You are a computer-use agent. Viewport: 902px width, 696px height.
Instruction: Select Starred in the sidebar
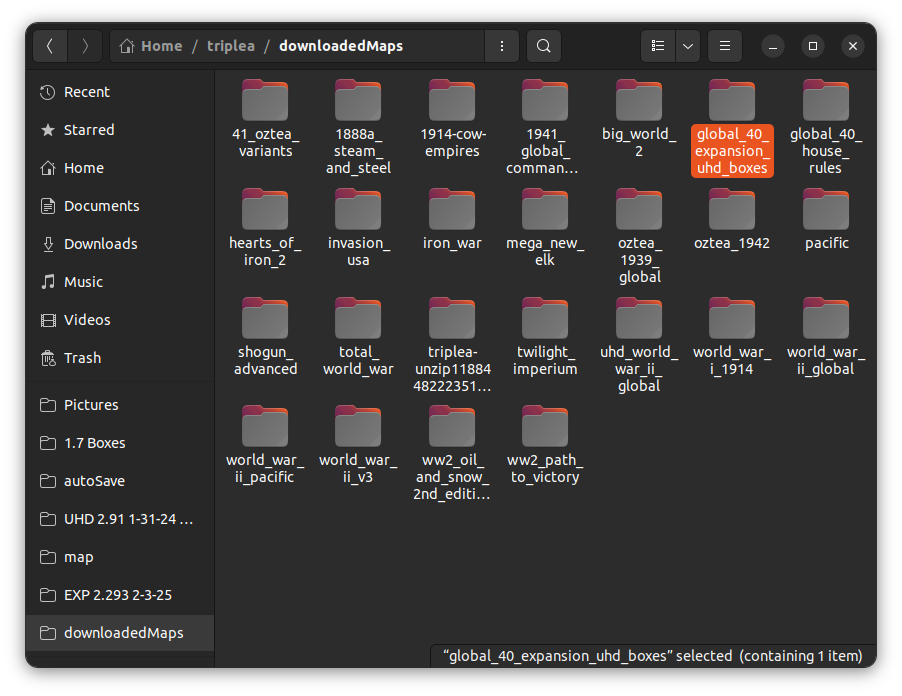point(88,130)
